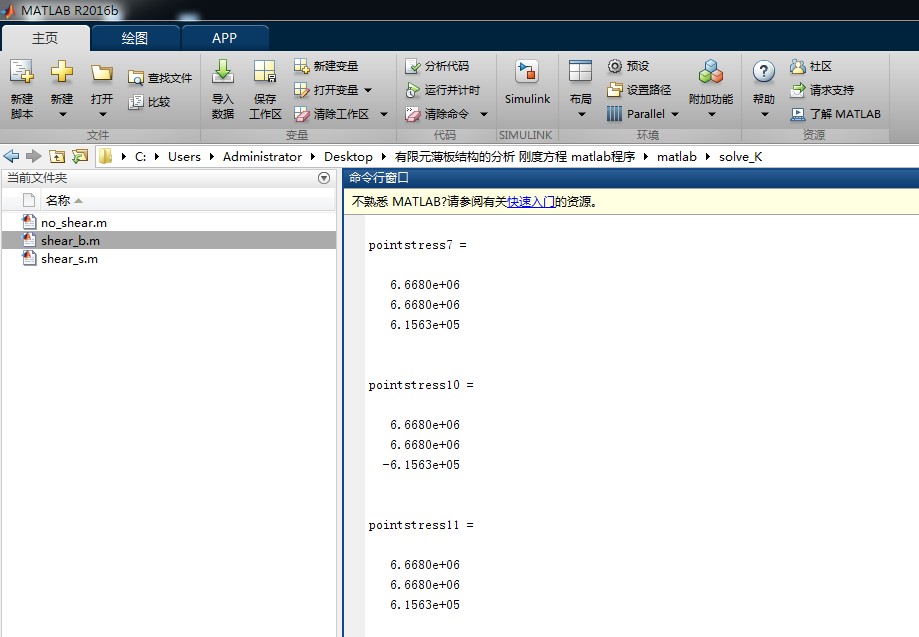Expand the Help (帮助) dropdown arrow
The width and height of the screenshot is (919, 637).
point(764,114)
